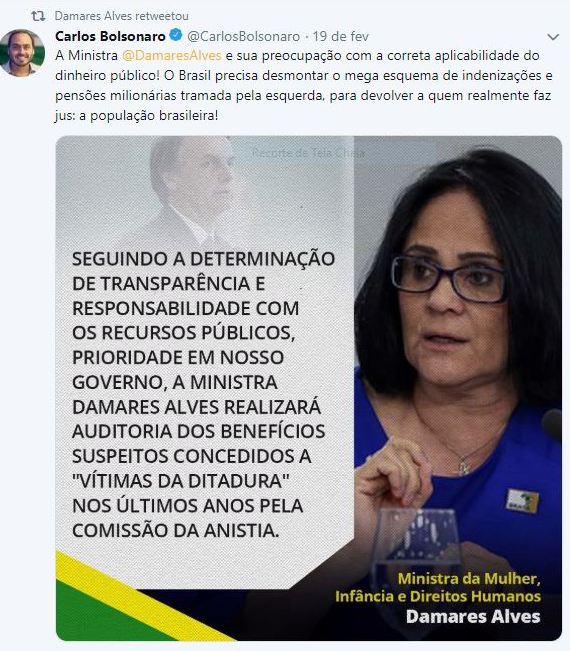Click the "19 de fev" timestamp
The height and width of the screenshot is (651, 570).
[x=340, y=36]
